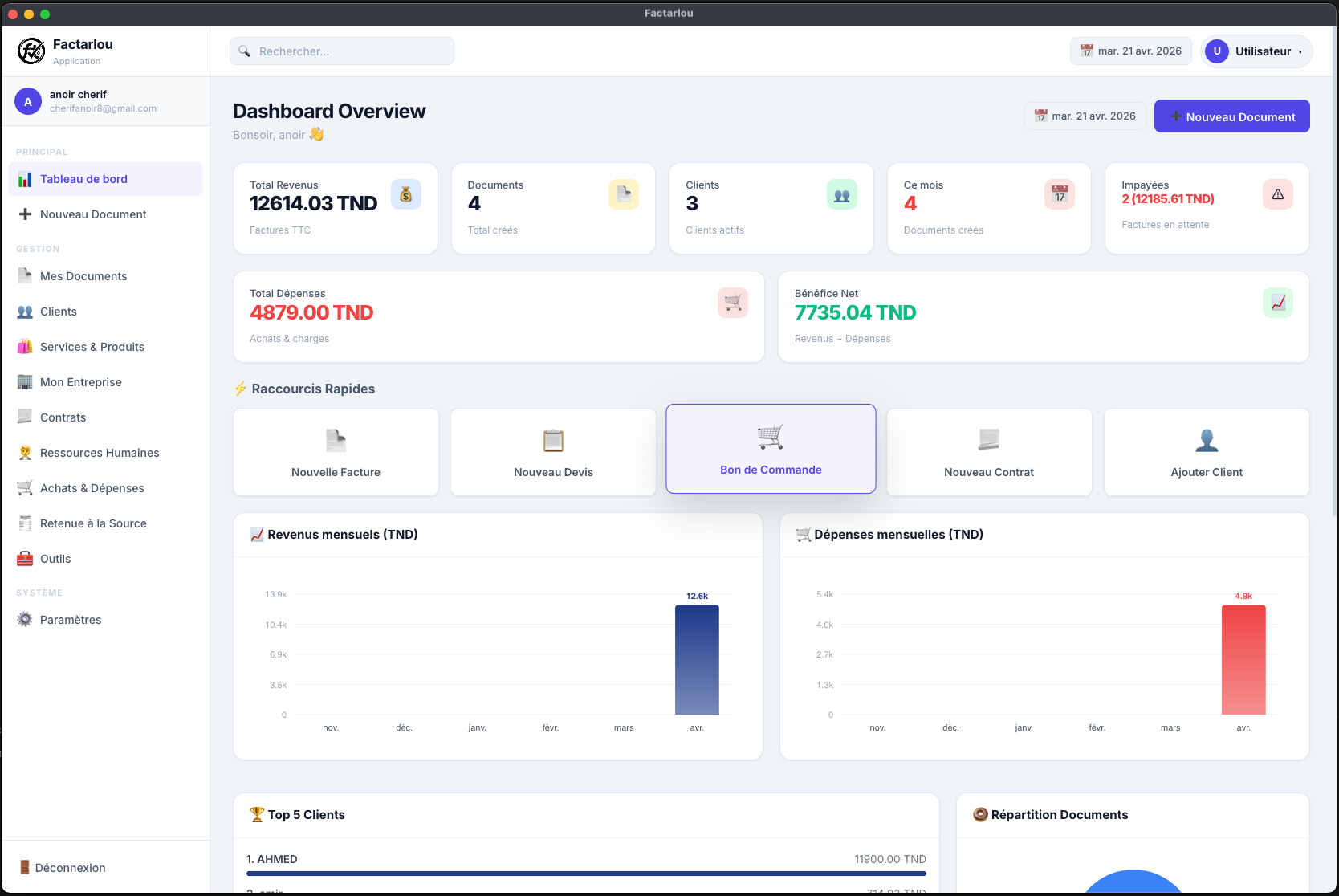This screenshot has width=1339, height=896.
Task: Click the Clients icon in the sidebar
Action: click(x=24, y=312)
